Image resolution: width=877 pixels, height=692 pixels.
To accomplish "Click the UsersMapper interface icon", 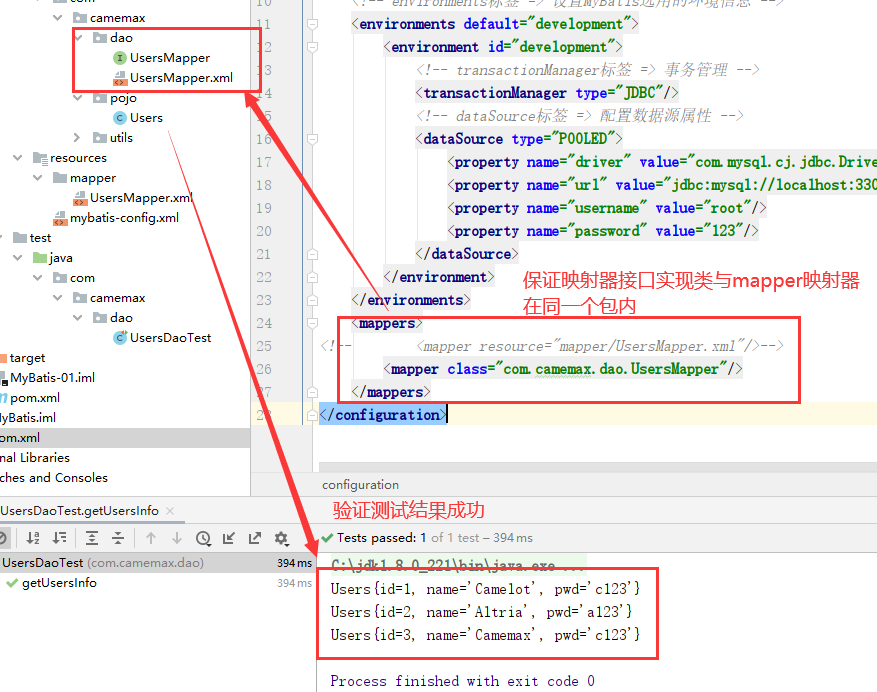I will 120,58.
